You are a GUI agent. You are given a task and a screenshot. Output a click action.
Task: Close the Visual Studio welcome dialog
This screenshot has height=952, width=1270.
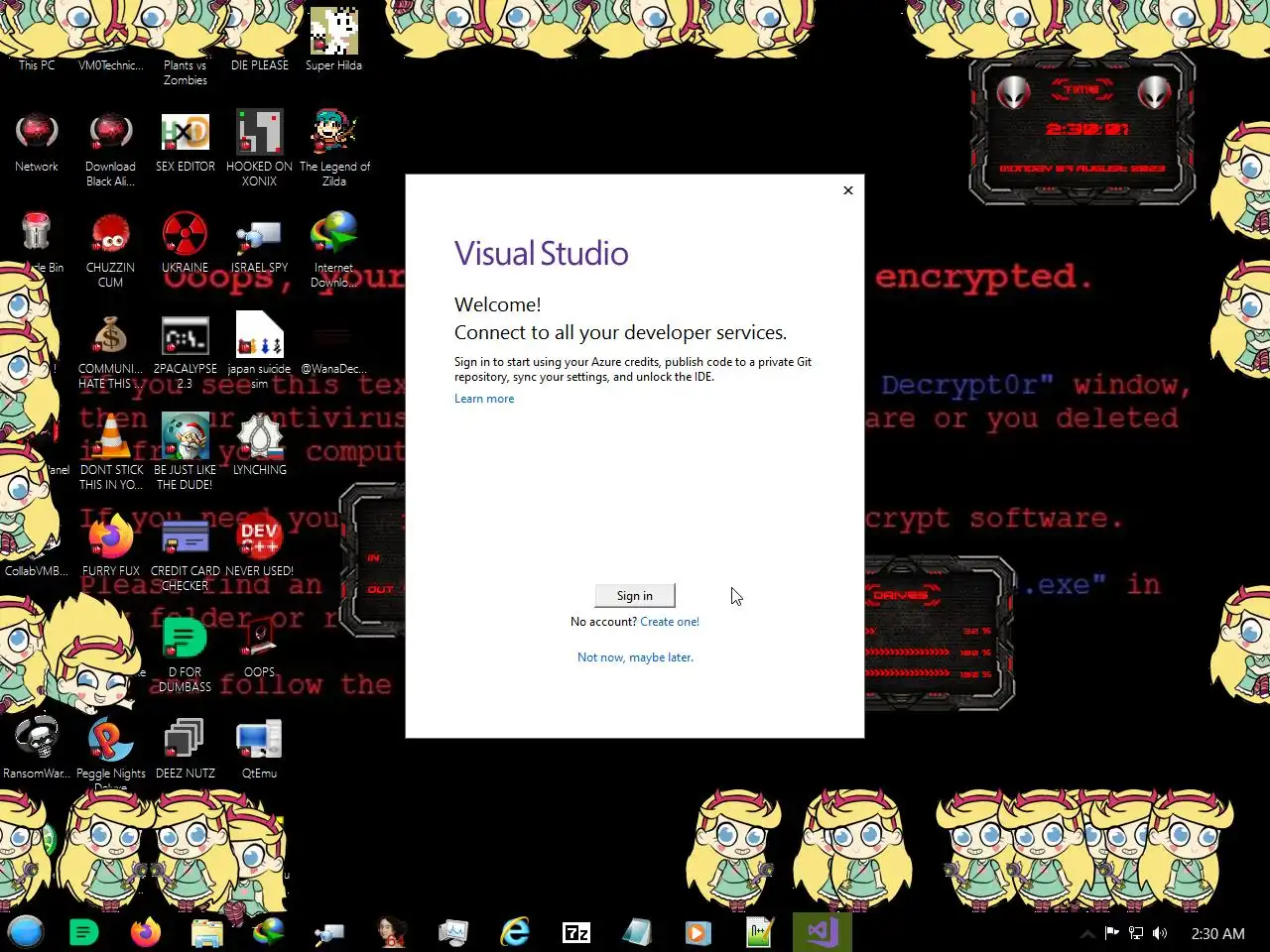click(848, 190)
